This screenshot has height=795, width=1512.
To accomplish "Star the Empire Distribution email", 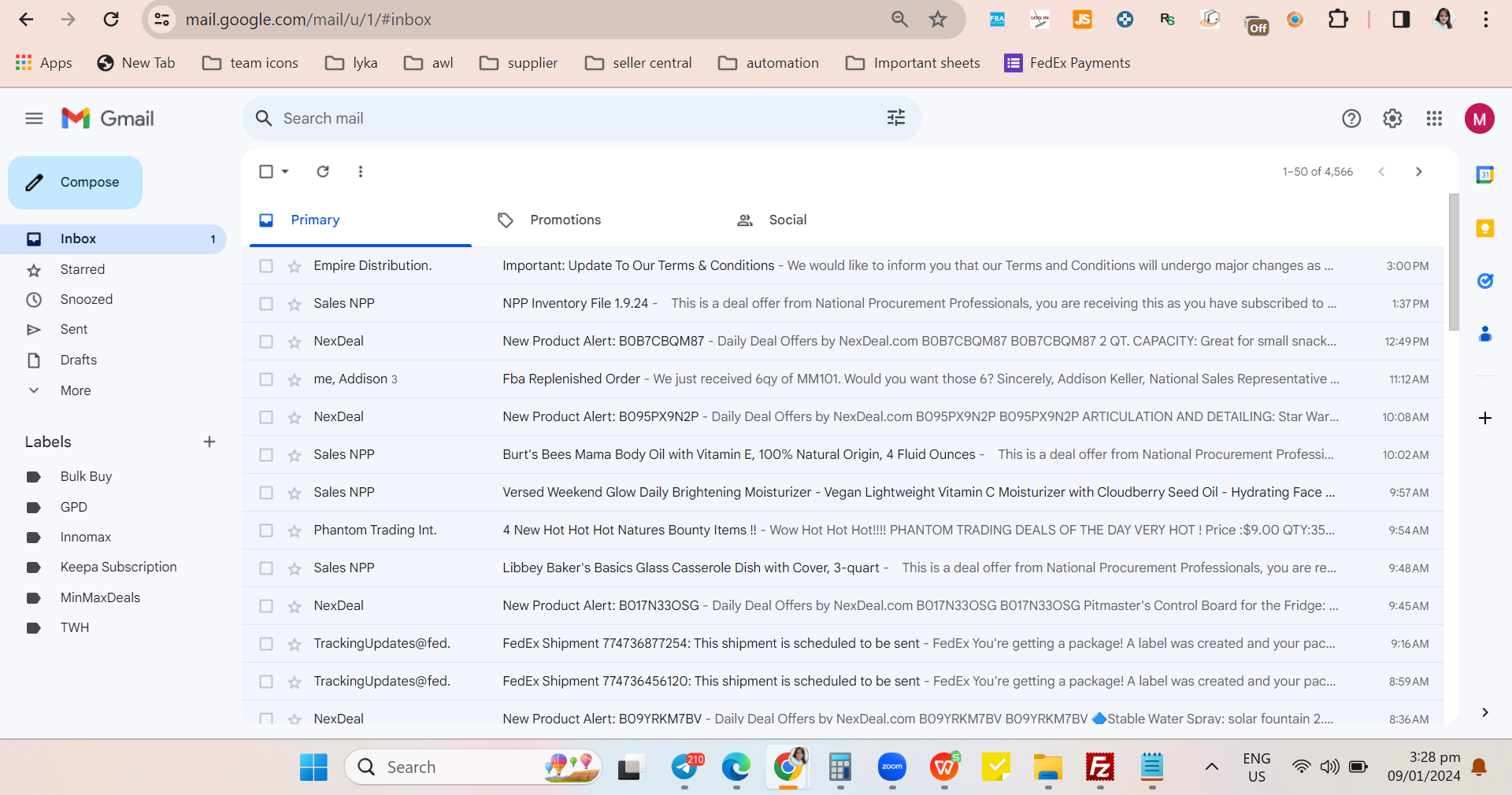I will pyautogui.click(x=295, y=267).
